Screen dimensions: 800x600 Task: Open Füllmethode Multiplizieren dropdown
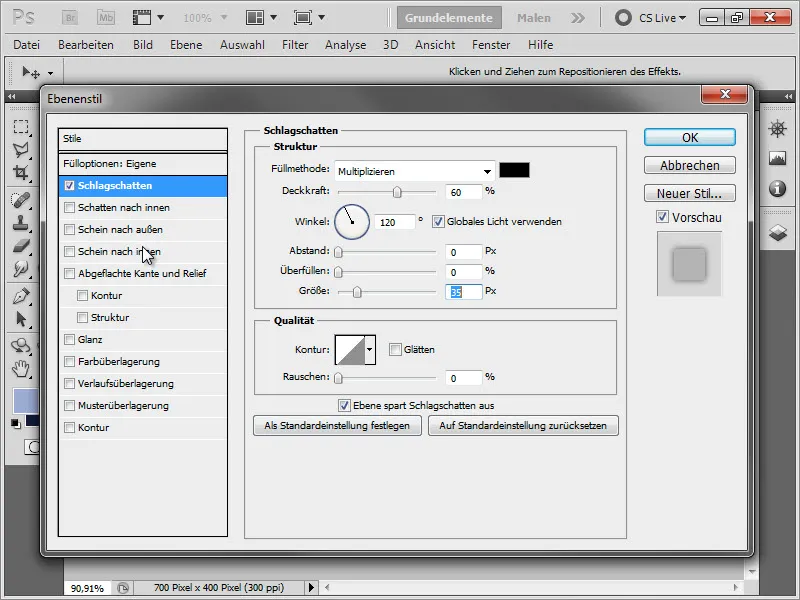(x=415, y=171)
